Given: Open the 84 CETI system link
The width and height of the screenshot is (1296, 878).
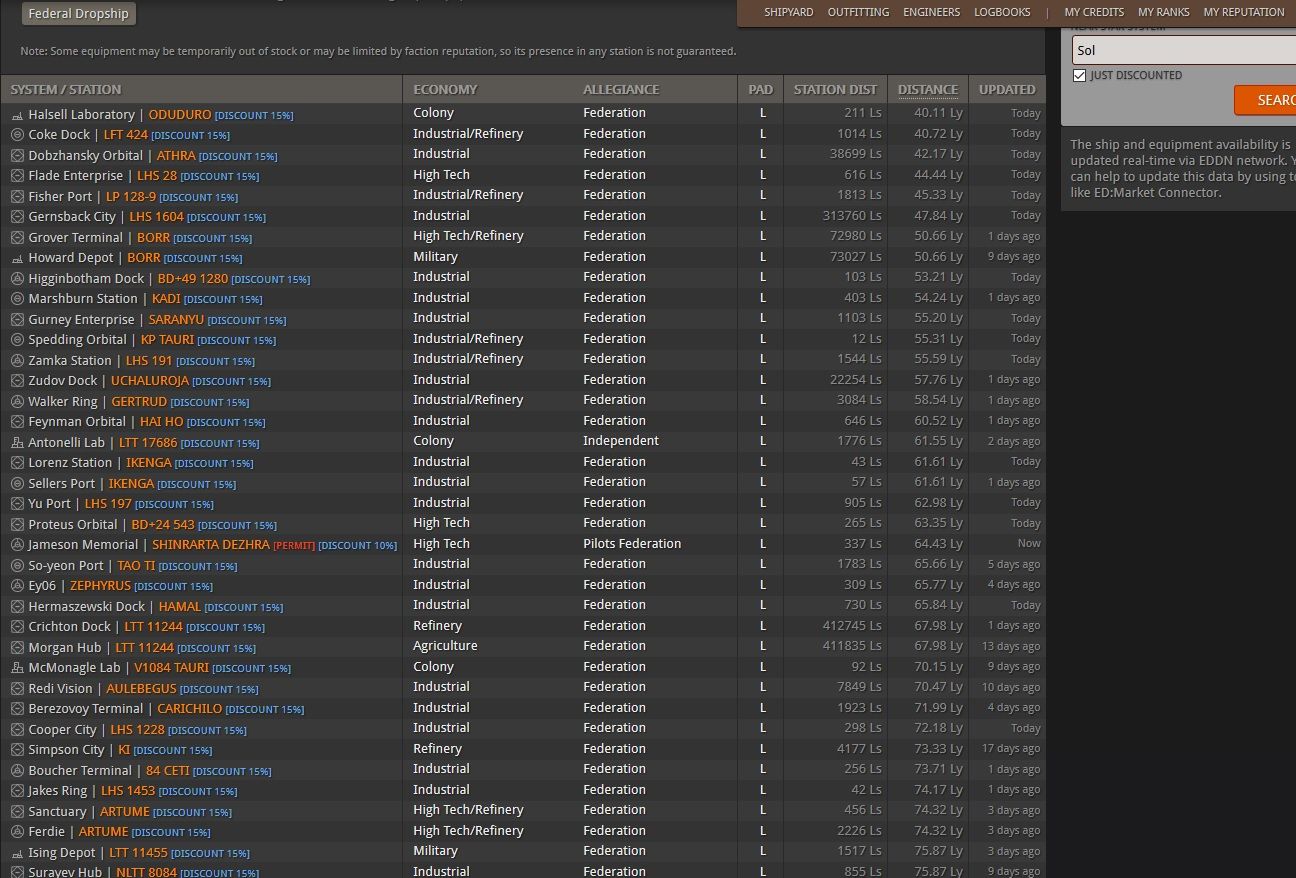Looking at the screenshot, I should coord(167,771).
